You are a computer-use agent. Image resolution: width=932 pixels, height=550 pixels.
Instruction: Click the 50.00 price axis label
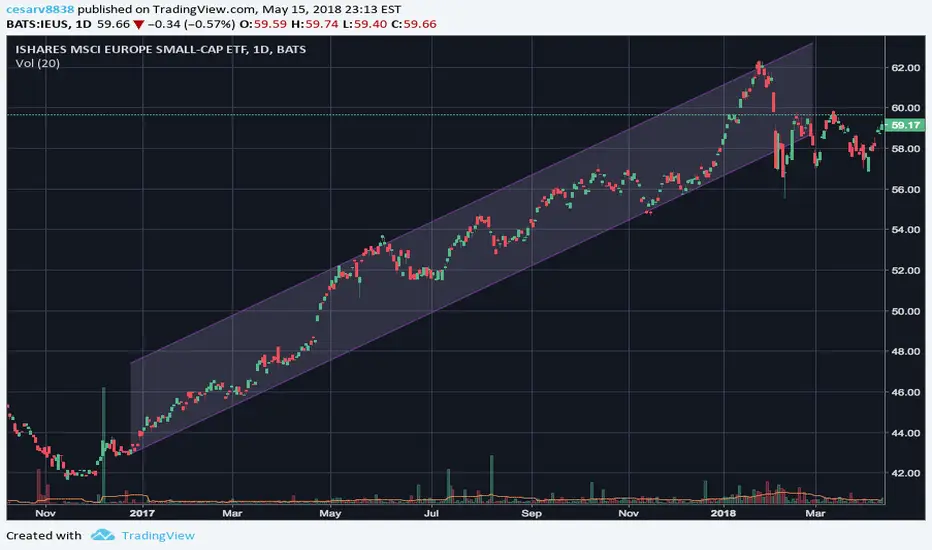pyautogui.click(x=906, y=312)
